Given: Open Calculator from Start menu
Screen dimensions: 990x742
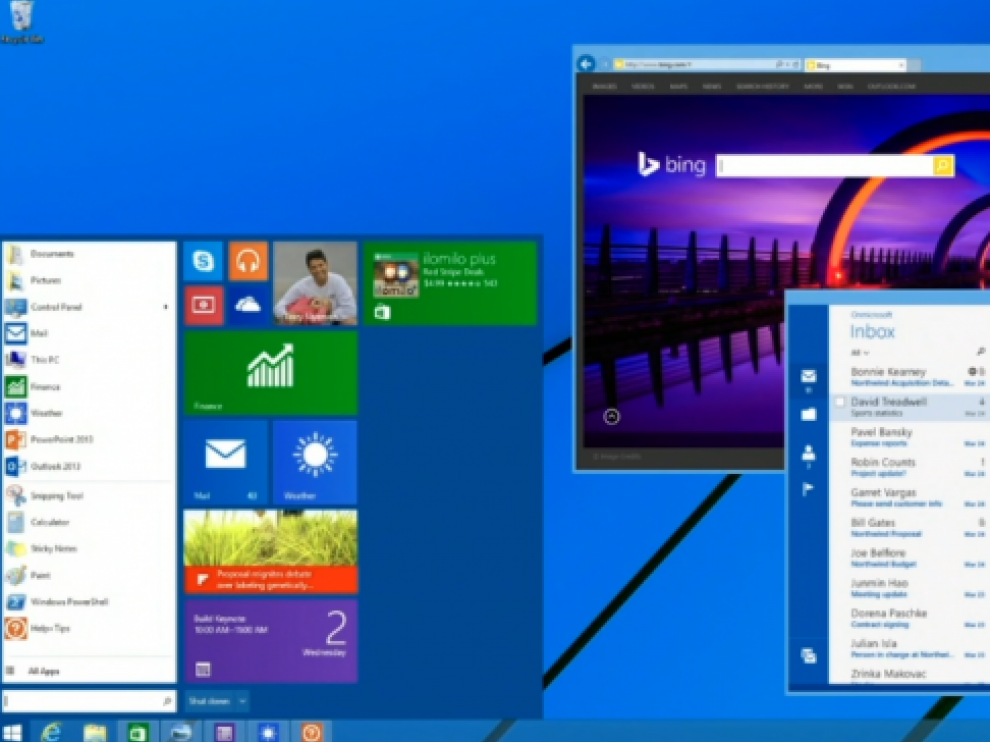Looking at the screenshot, I should [x=88, y=522].
